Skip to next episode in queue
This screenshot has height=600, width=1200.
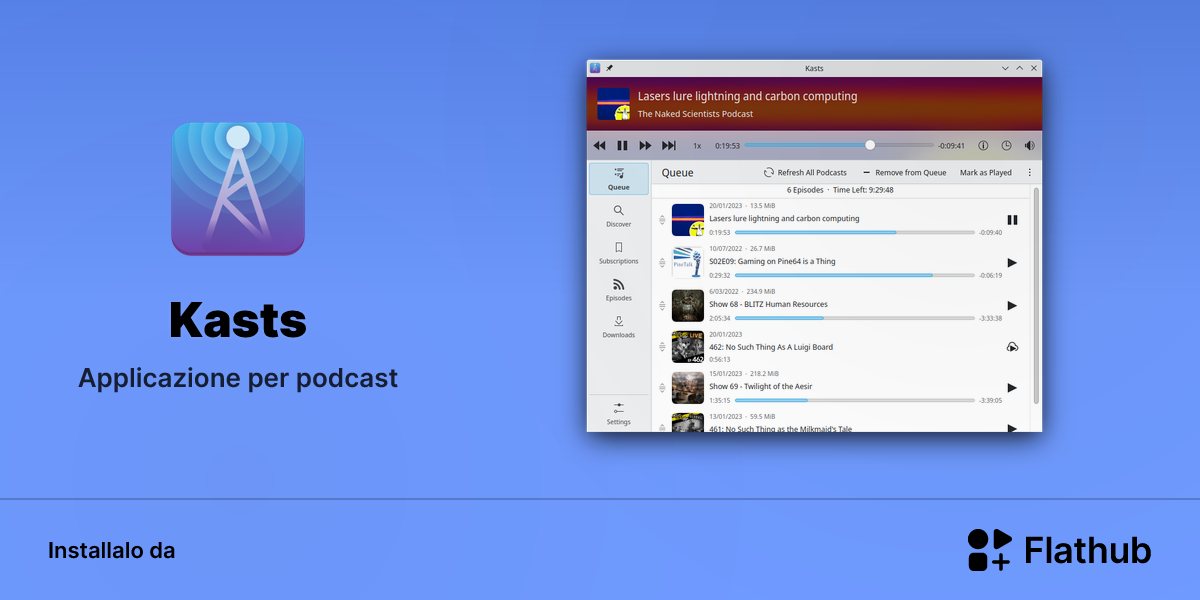point(669,145)
